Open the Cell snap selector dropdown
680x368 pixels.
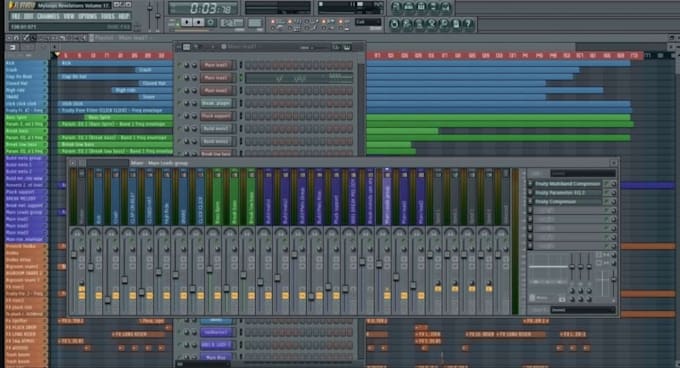tap(368, 22)
